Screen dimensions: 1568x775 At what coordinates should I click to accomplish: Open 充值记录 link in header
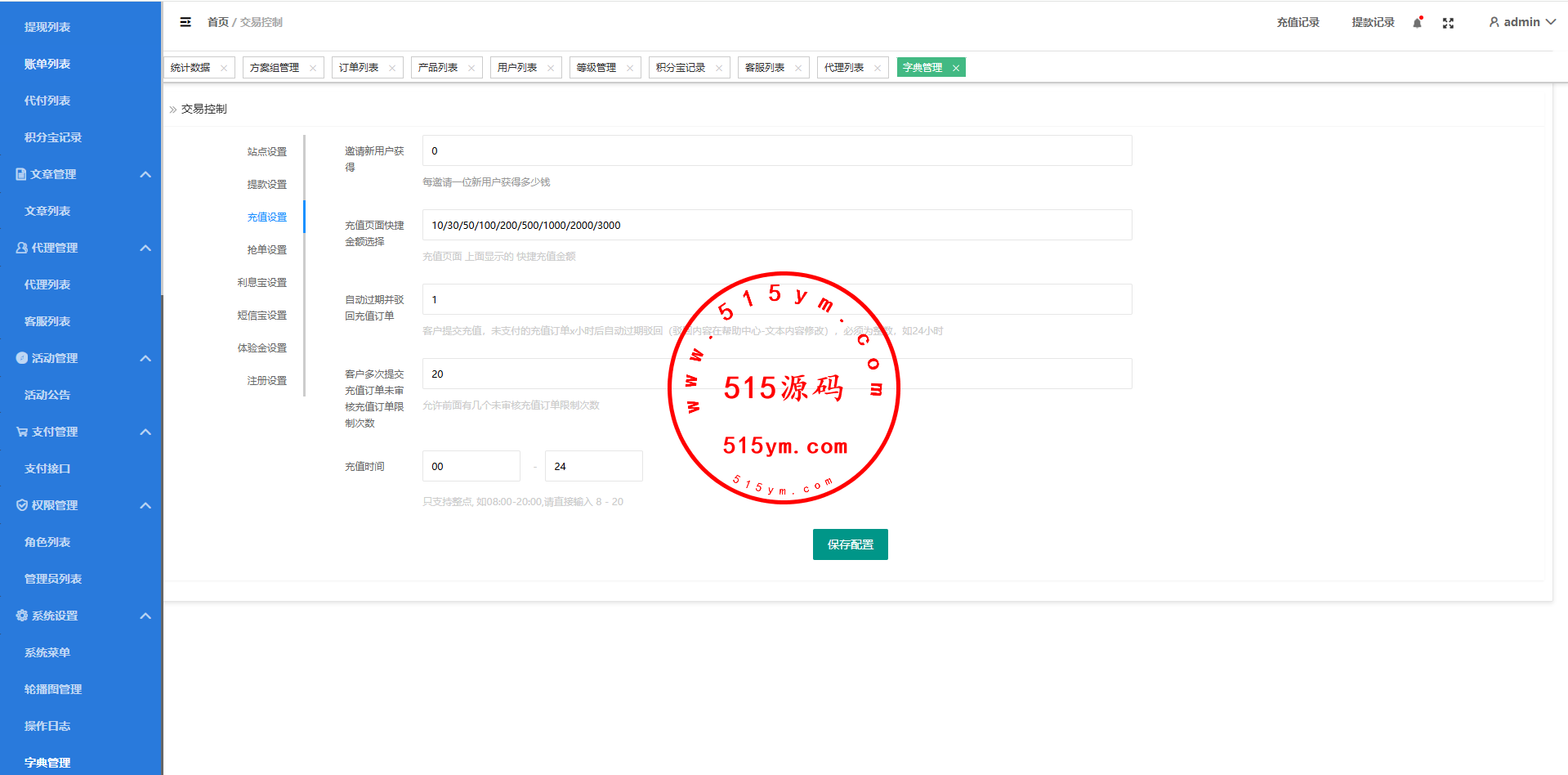pos(1298,22)
